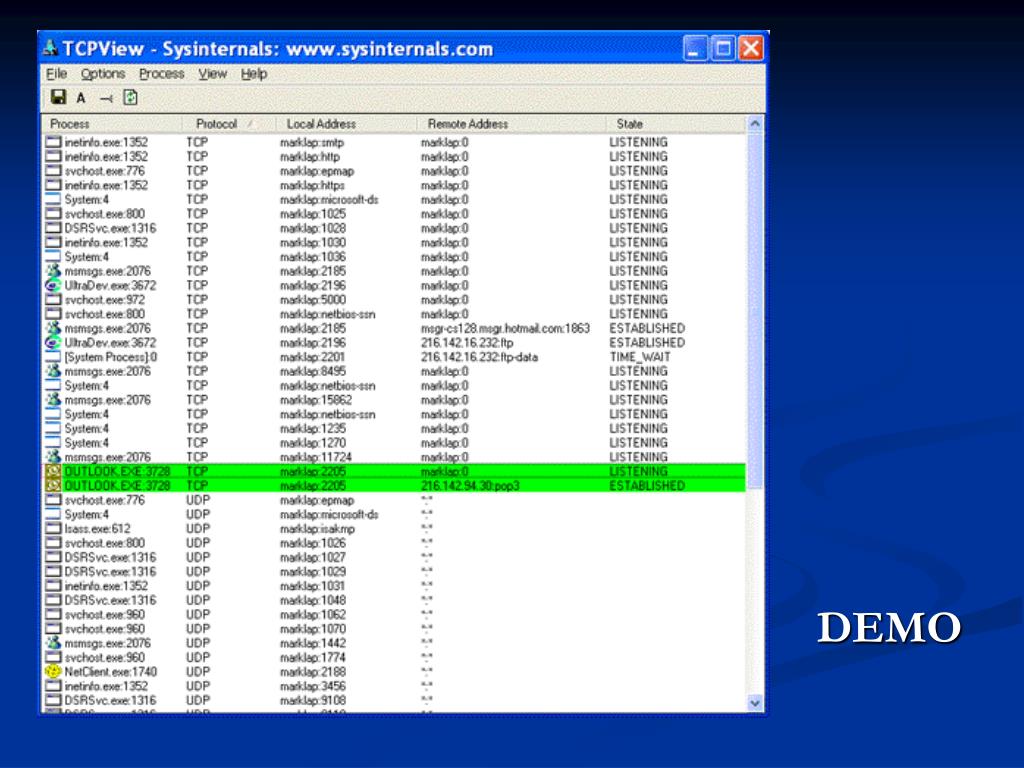Select the marklap:https local address
This screenshot has width=1024, height=768.
pyautogui.click(x=312, y=185)
